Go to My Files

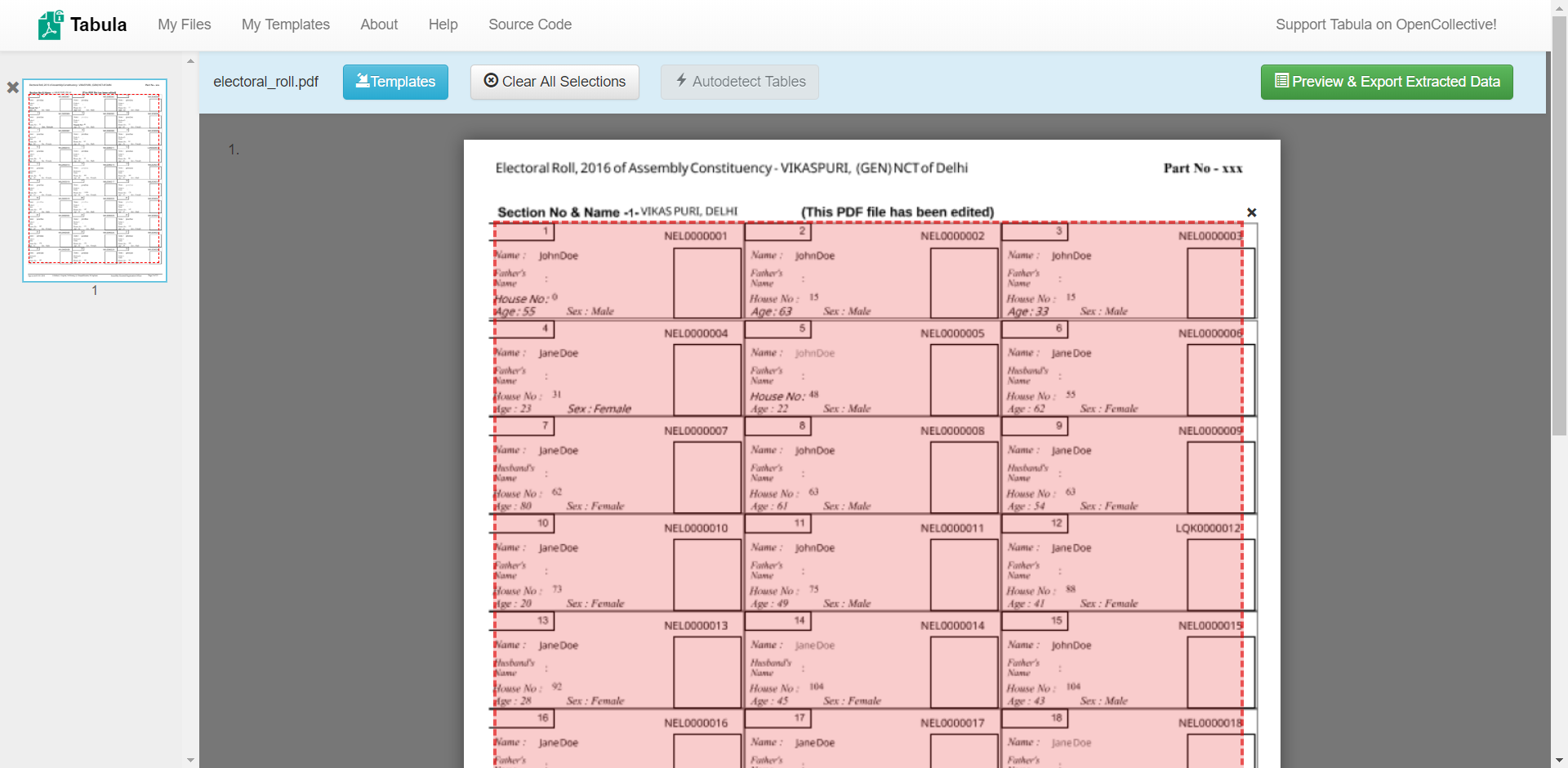184,25
